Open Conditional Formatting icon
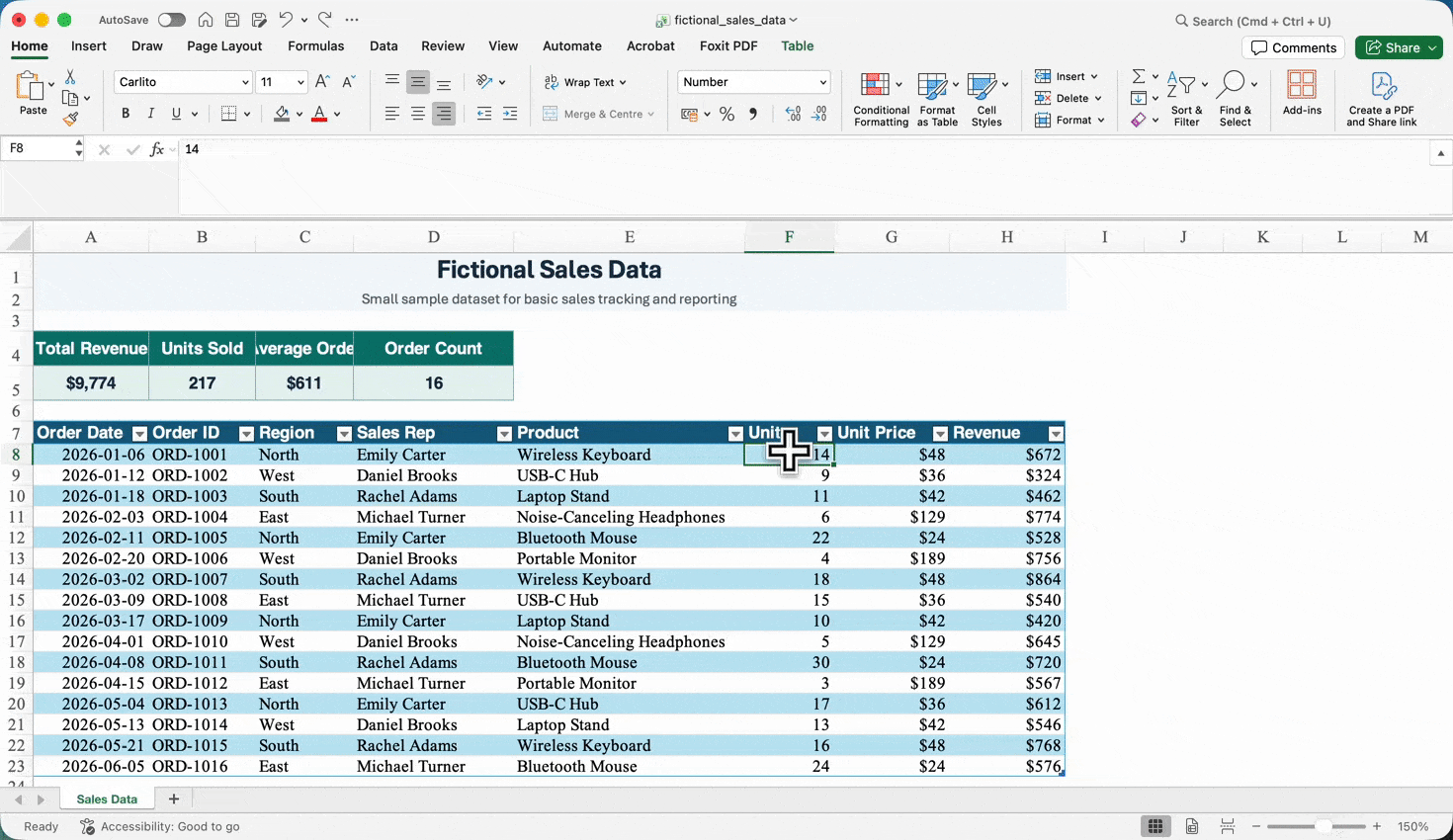The width and height of the screenshot is (1453, 840). point(874,85)
